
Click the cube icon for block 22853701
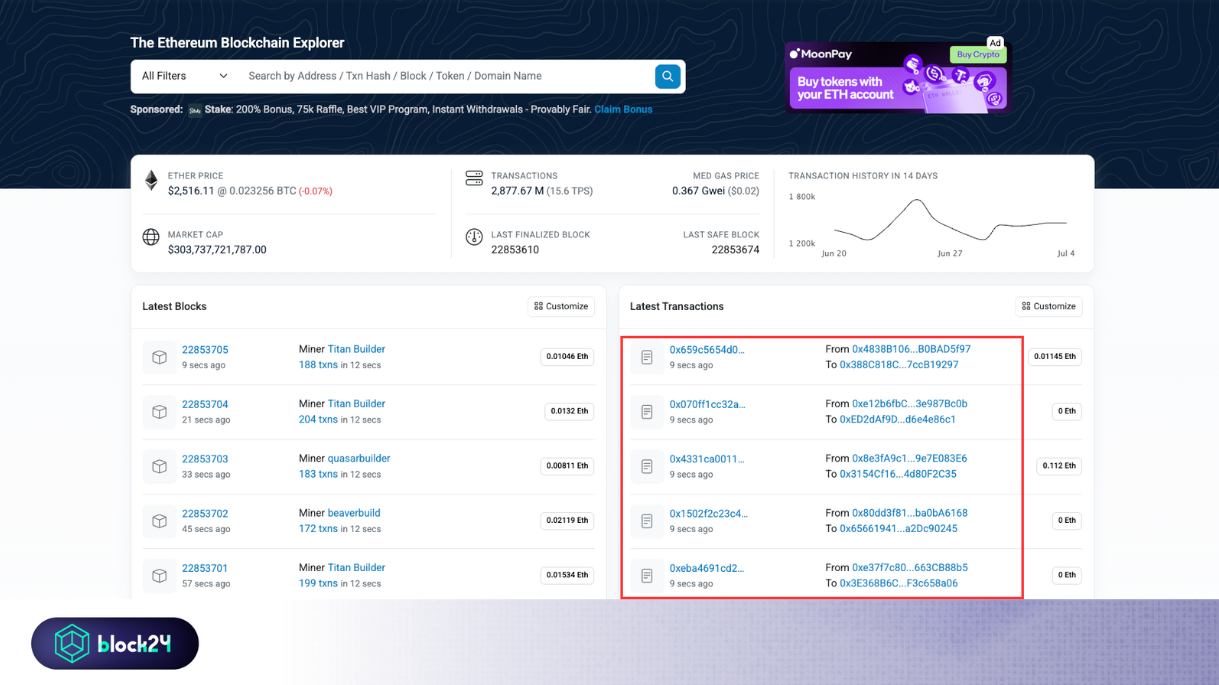point(159,575)
